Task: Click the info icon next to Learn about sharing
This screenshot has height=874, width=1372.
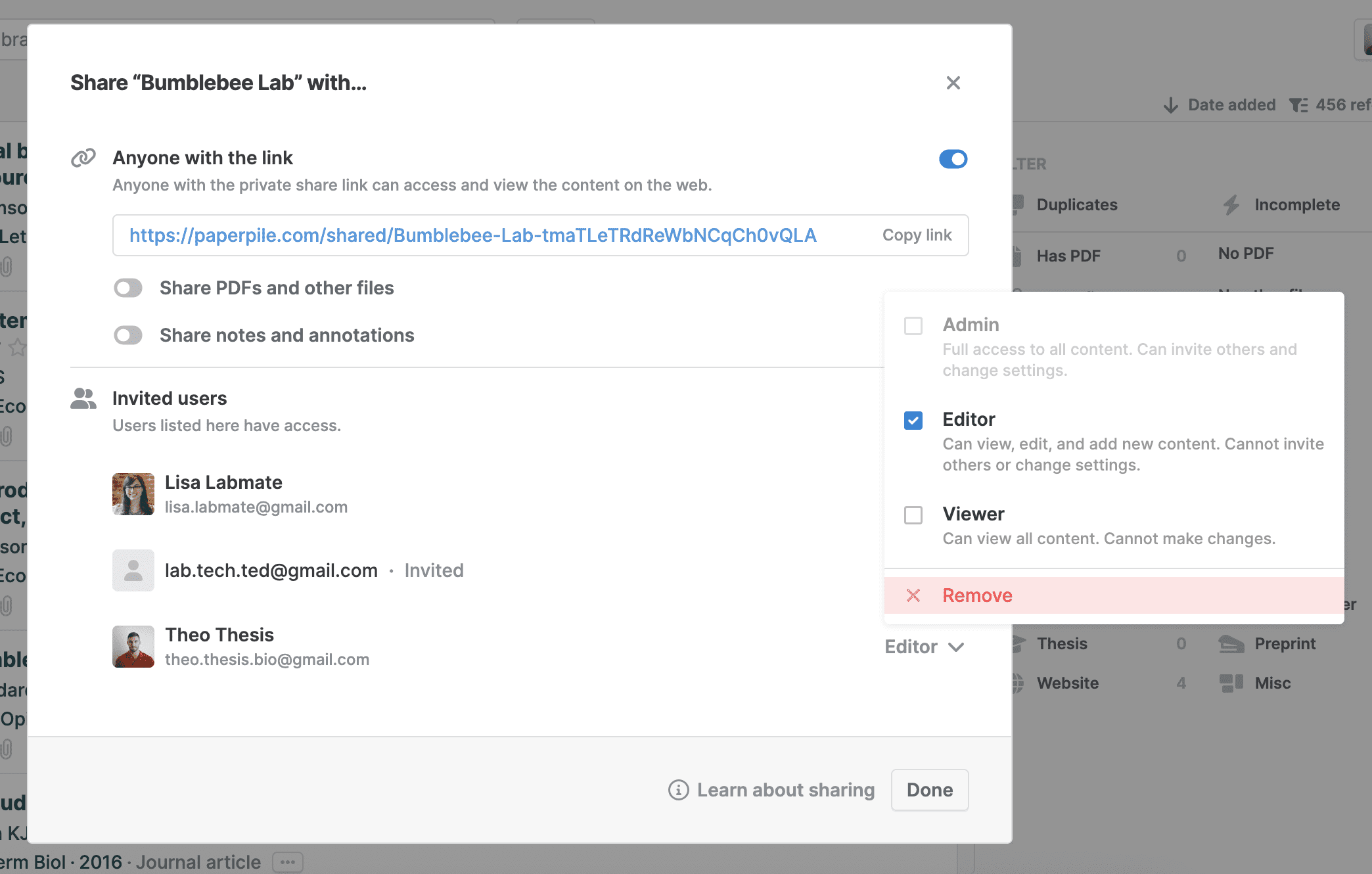Action: click(678, 790)
